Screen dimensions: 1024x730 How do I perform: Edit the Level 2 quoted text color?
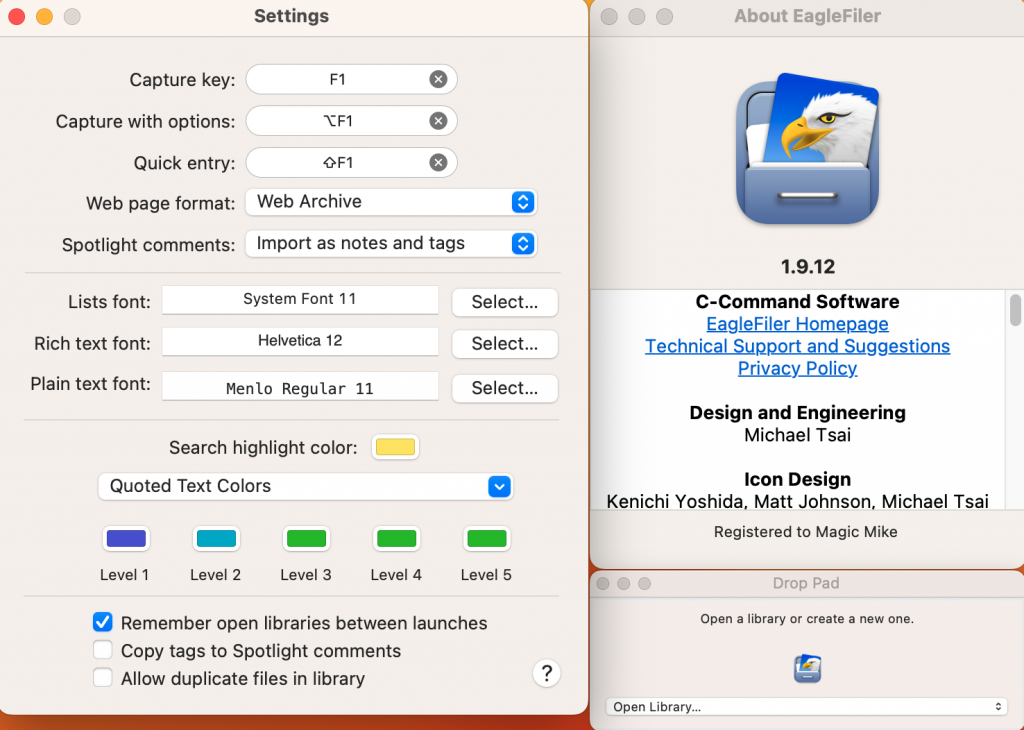[216, 538]
